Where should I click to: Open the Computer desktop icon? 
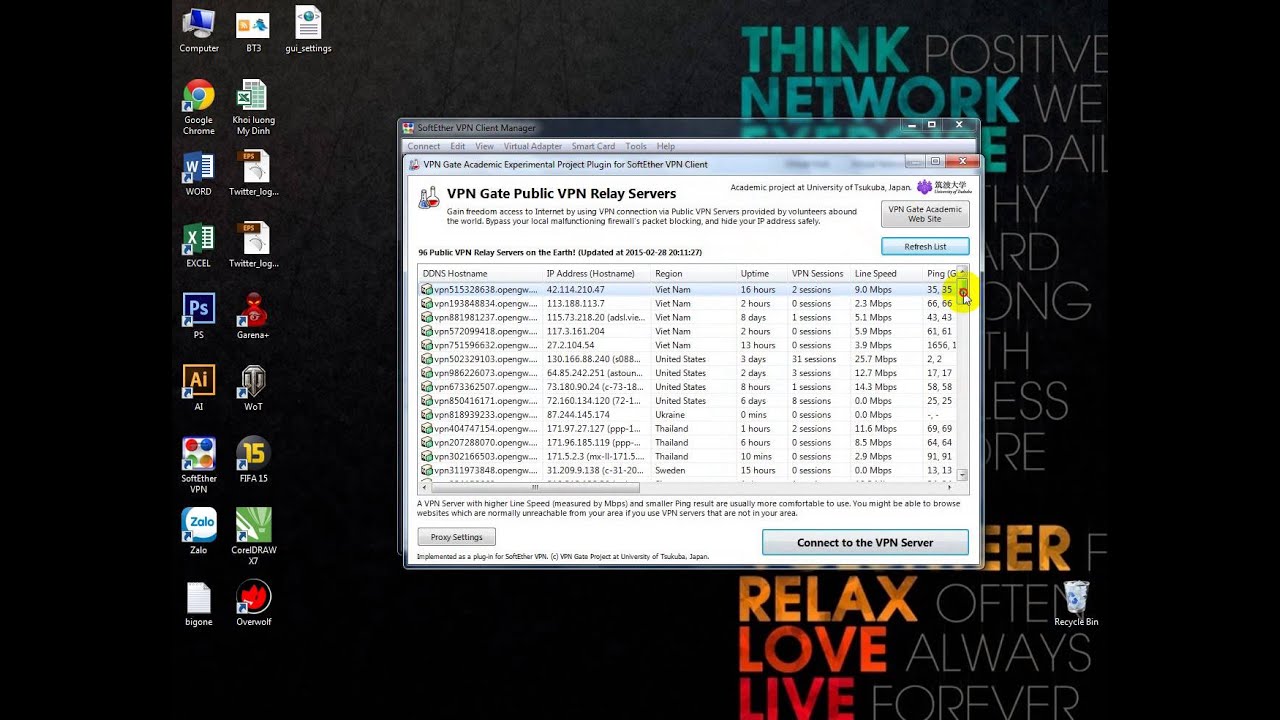[199, 31]
